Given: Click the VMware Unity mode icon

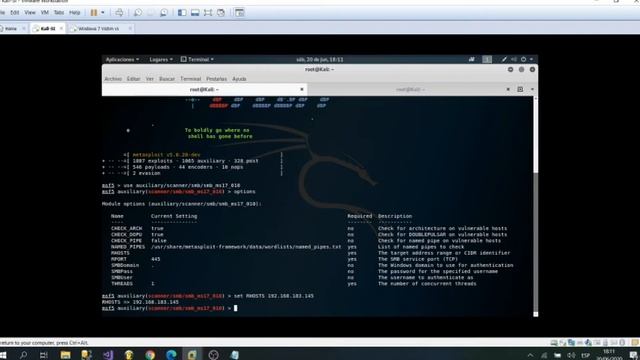Looking at the screenshot, I should [x=221, y=13].
